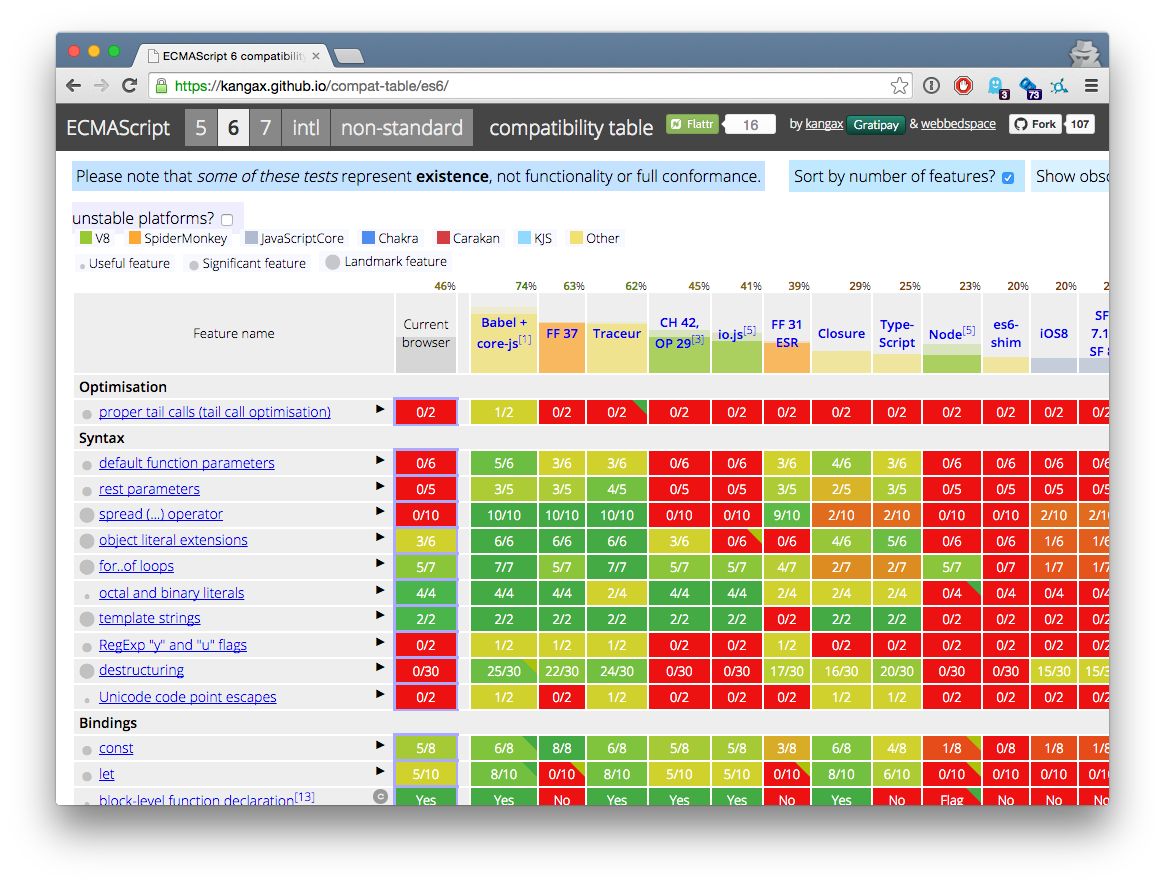The height and width of the screenshot is (885, 1165).
Task: Click the red stop-sign extension icon
Action: pos(964,85)
